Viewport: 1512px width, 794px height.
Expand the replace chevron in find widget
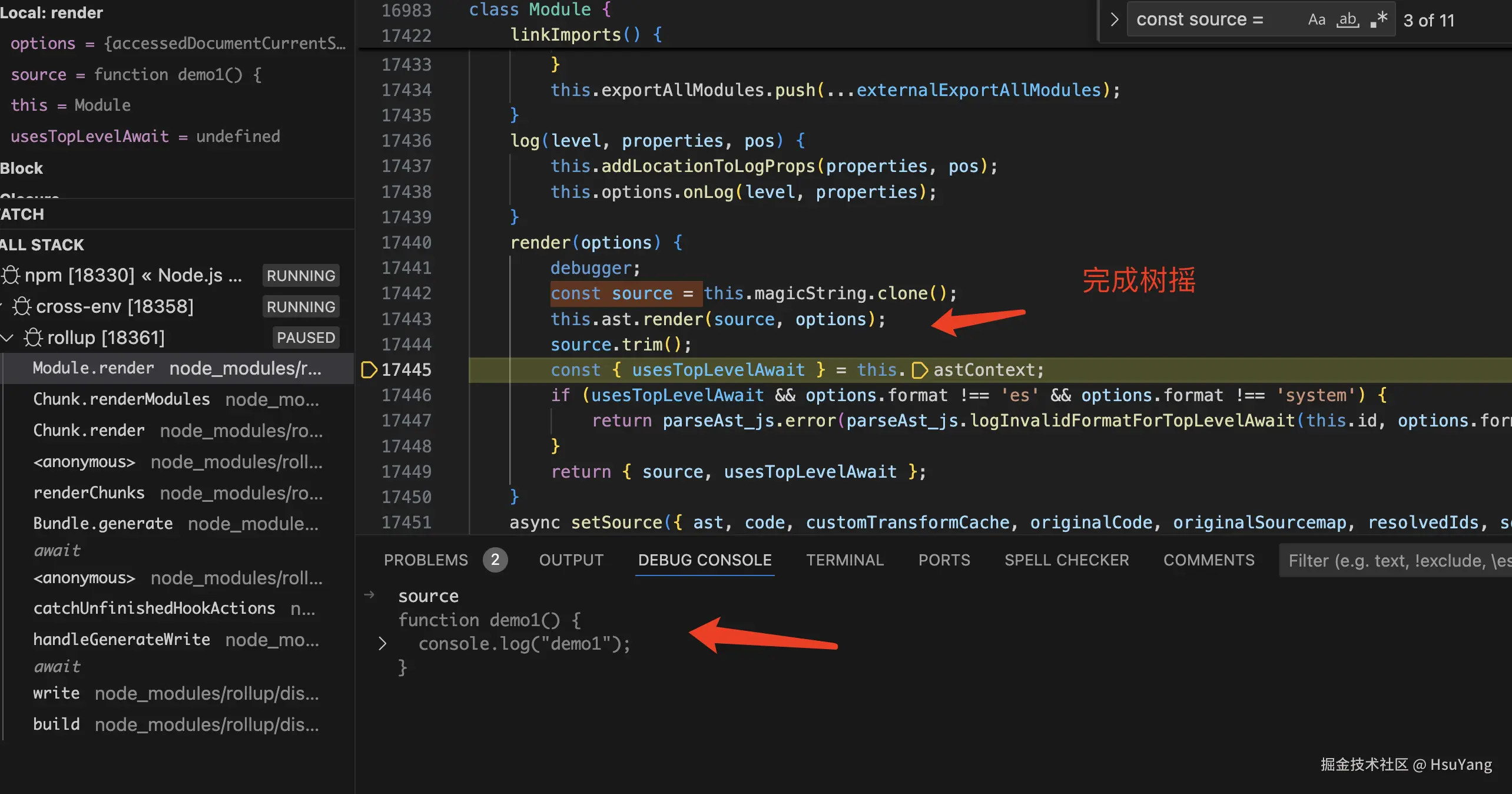tap(1114, 20)
